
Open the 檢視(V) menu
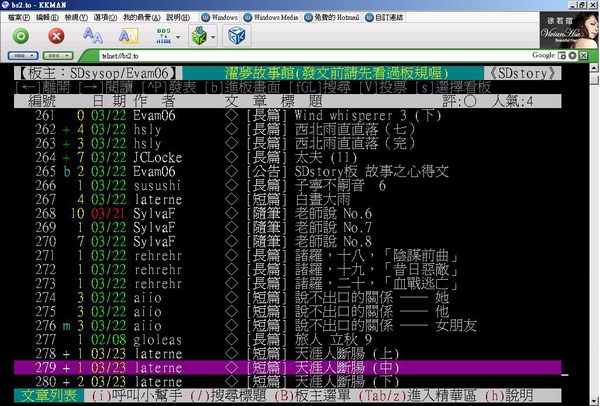76,18
